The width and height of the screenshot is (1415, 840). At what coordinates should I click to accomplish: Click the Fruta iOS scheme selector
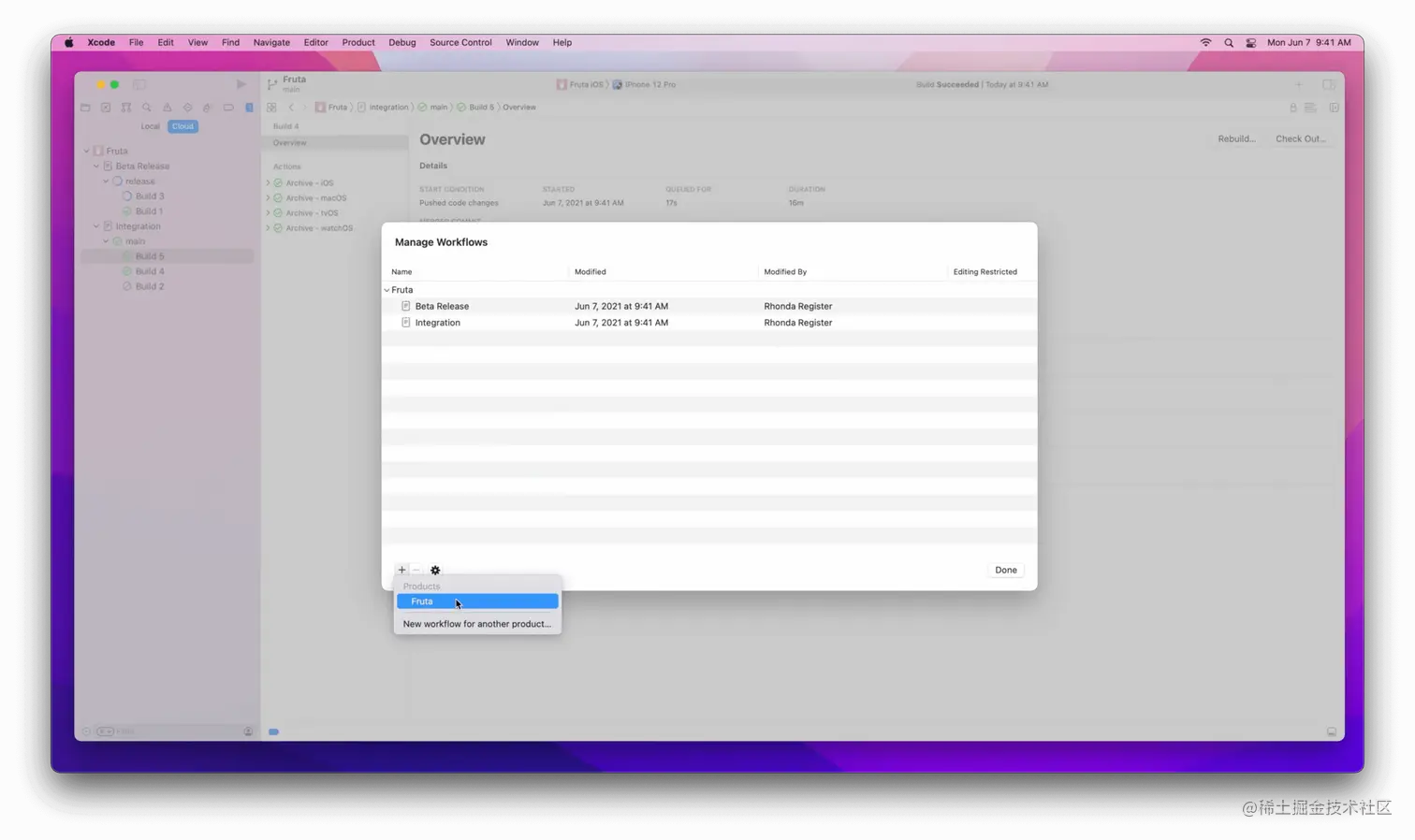(x=580, y=84)
